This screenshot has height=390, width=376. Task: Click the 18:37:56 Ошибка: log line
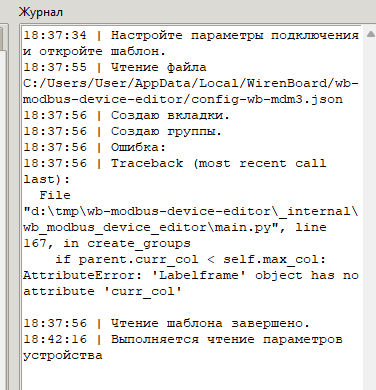tap(95, 147)
